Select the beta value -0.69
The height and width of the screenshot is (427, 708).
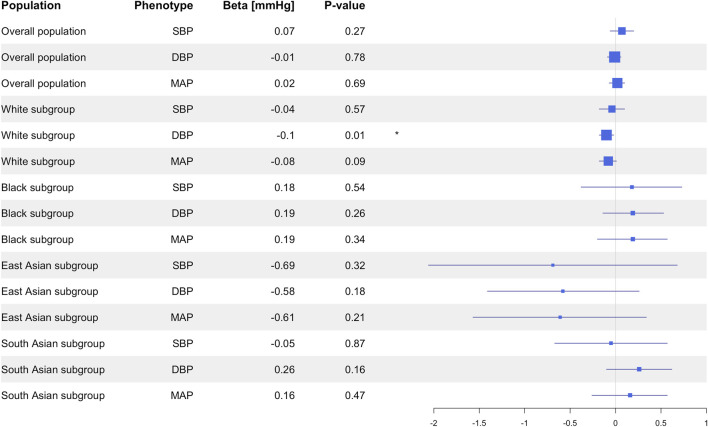coord(283,265)
